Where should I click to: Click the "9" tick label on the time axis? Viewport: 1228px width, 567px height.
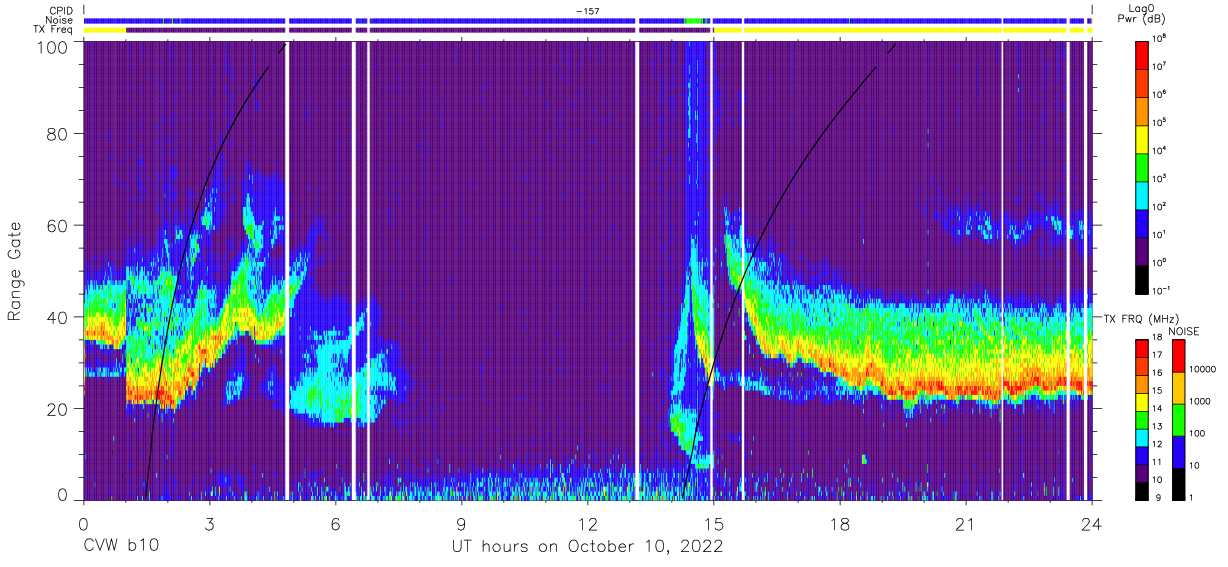461,523
